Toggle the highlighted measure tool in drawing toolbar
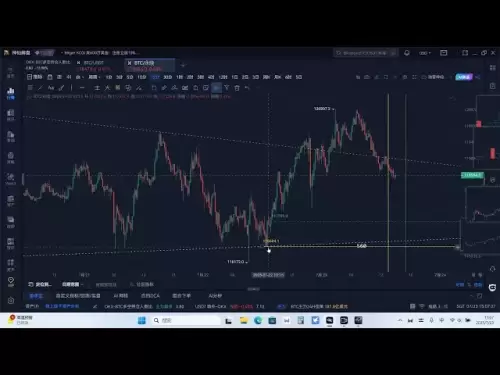Screen dimensions: 500x375 click(216, 88)
